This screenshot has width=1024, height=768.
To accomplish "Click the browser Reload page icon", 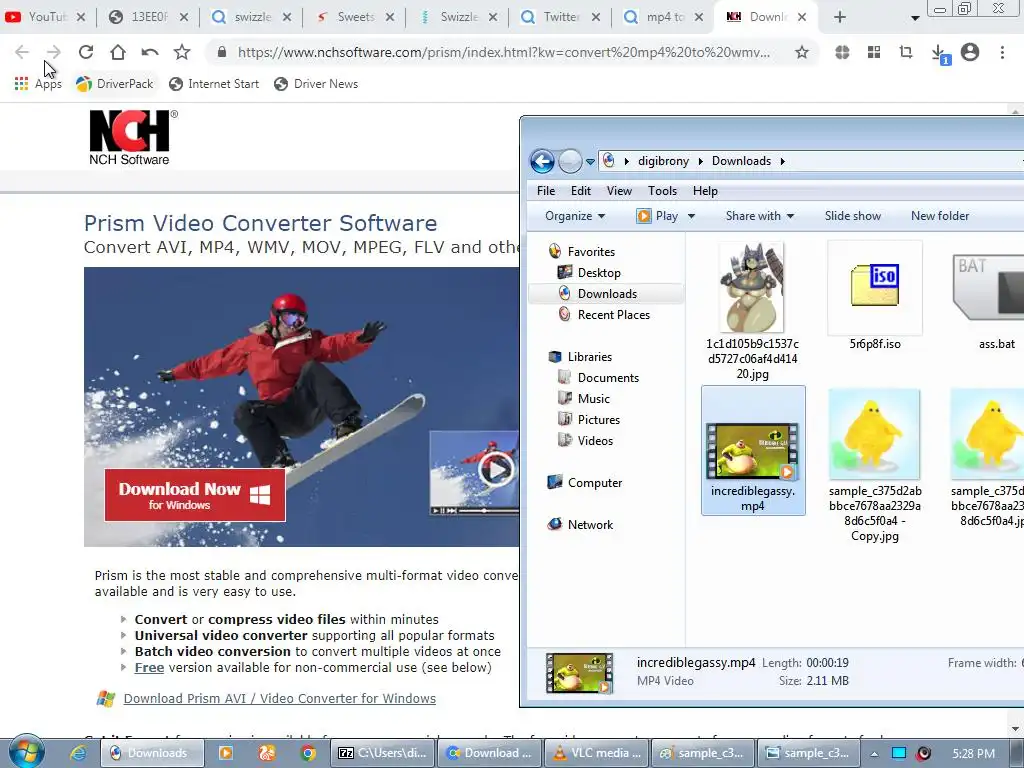I will [x=86, y=52].
